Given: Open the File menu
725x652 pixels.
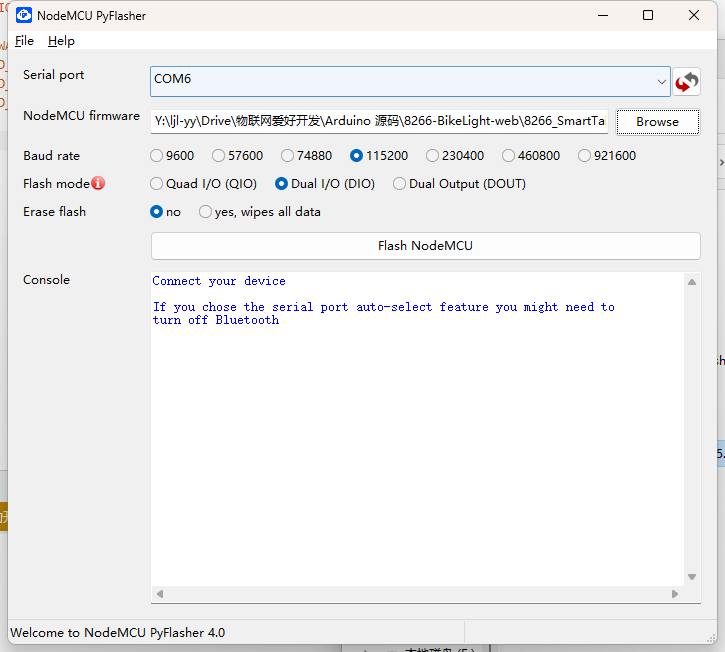Looking at the screenshot, I should pos(24,41).
